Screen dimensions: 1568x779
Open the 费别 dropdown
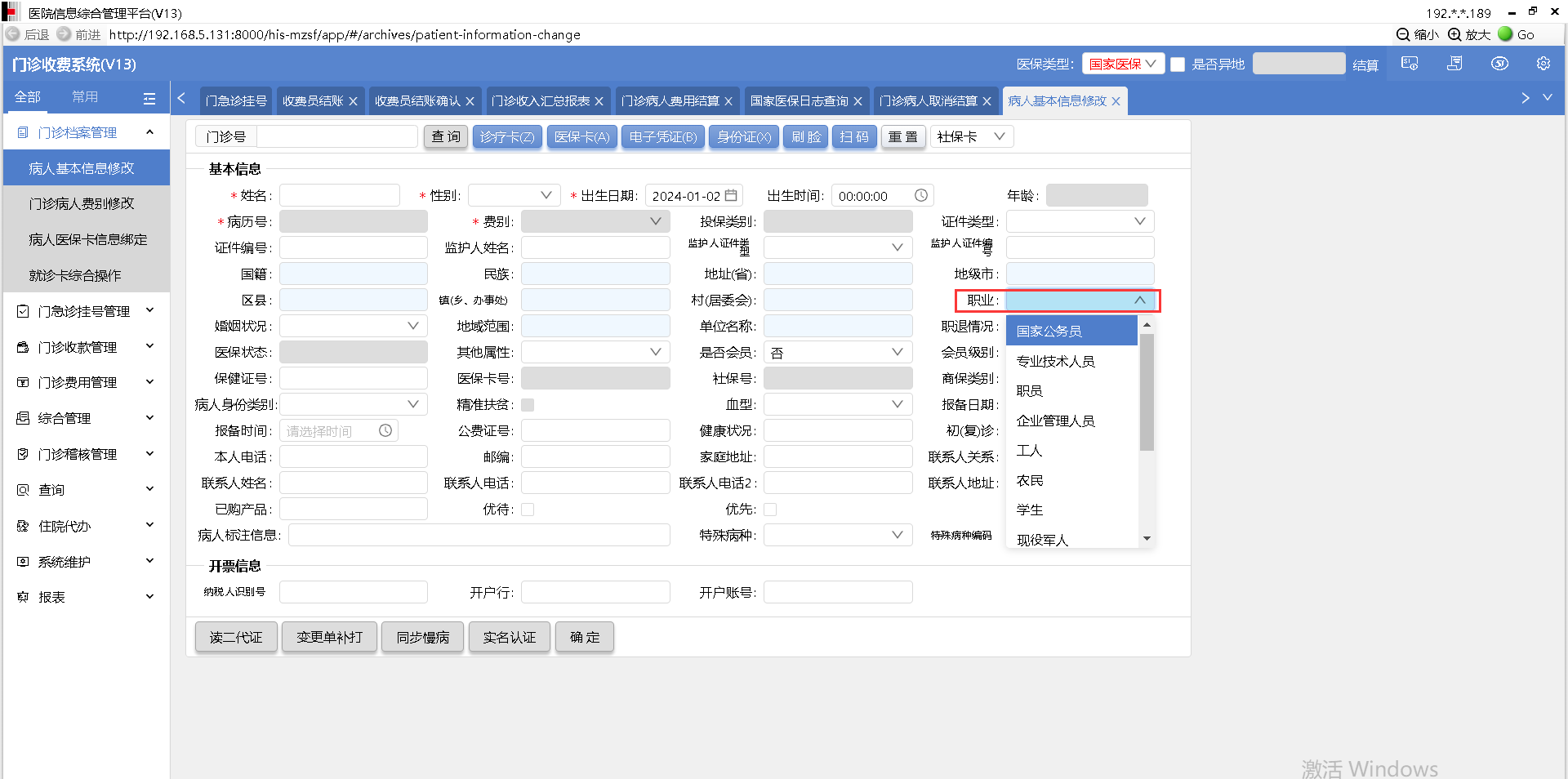(595, 221)
